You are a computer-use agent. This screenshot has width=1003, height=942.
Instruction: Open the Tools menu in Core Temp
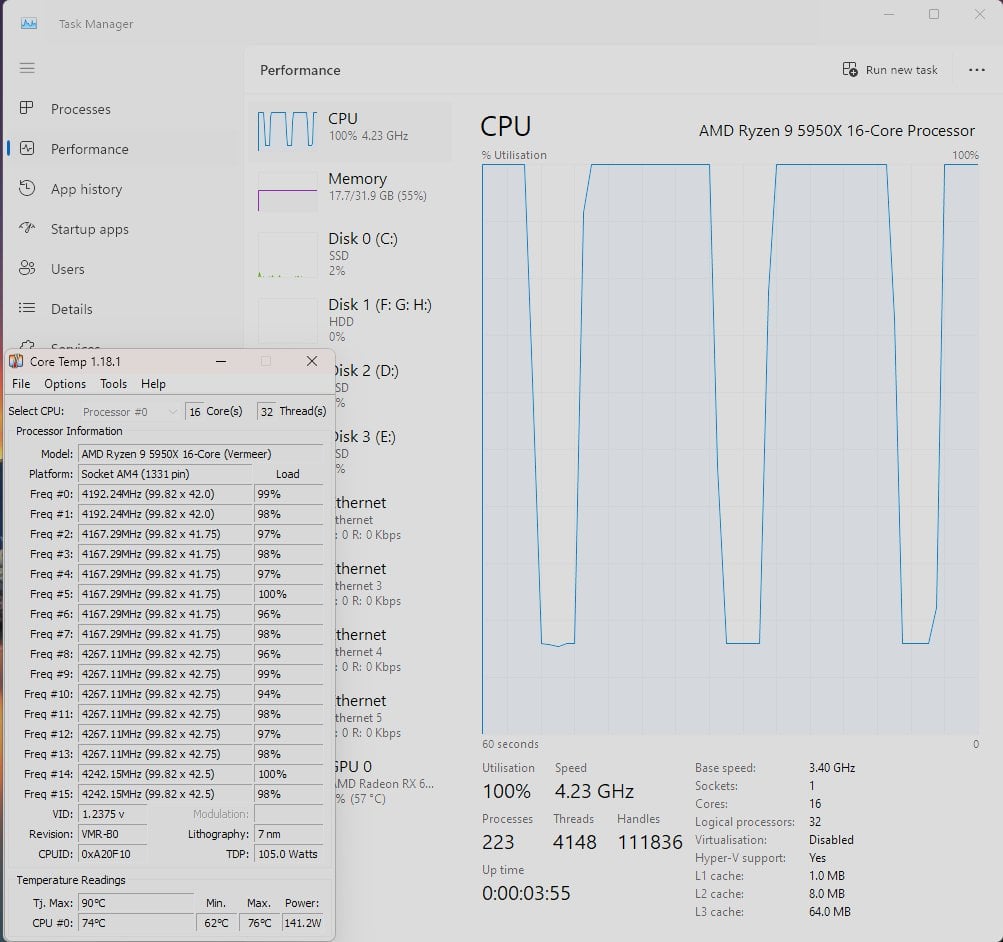113,384
